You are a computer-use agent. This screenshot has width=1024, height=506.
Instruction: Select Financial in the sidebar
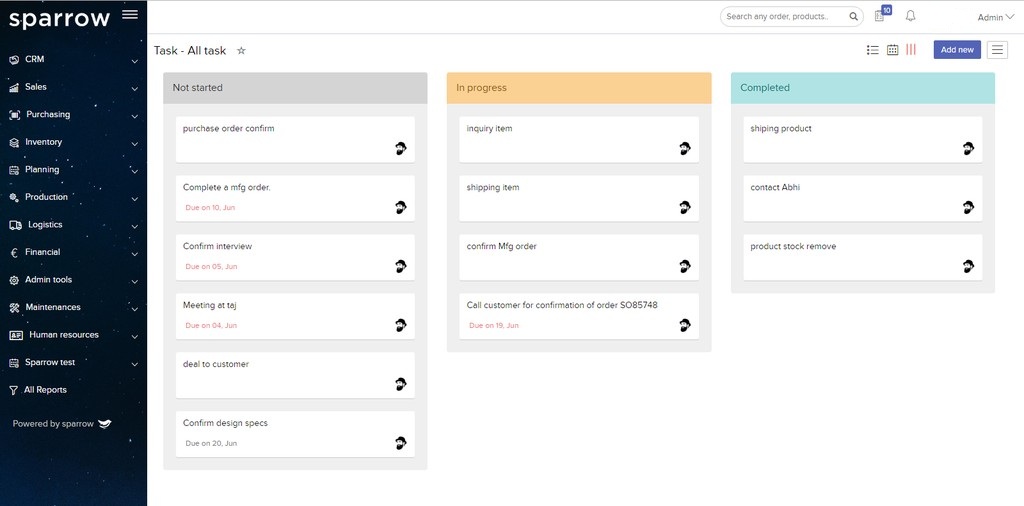click(x=43, y=252)
